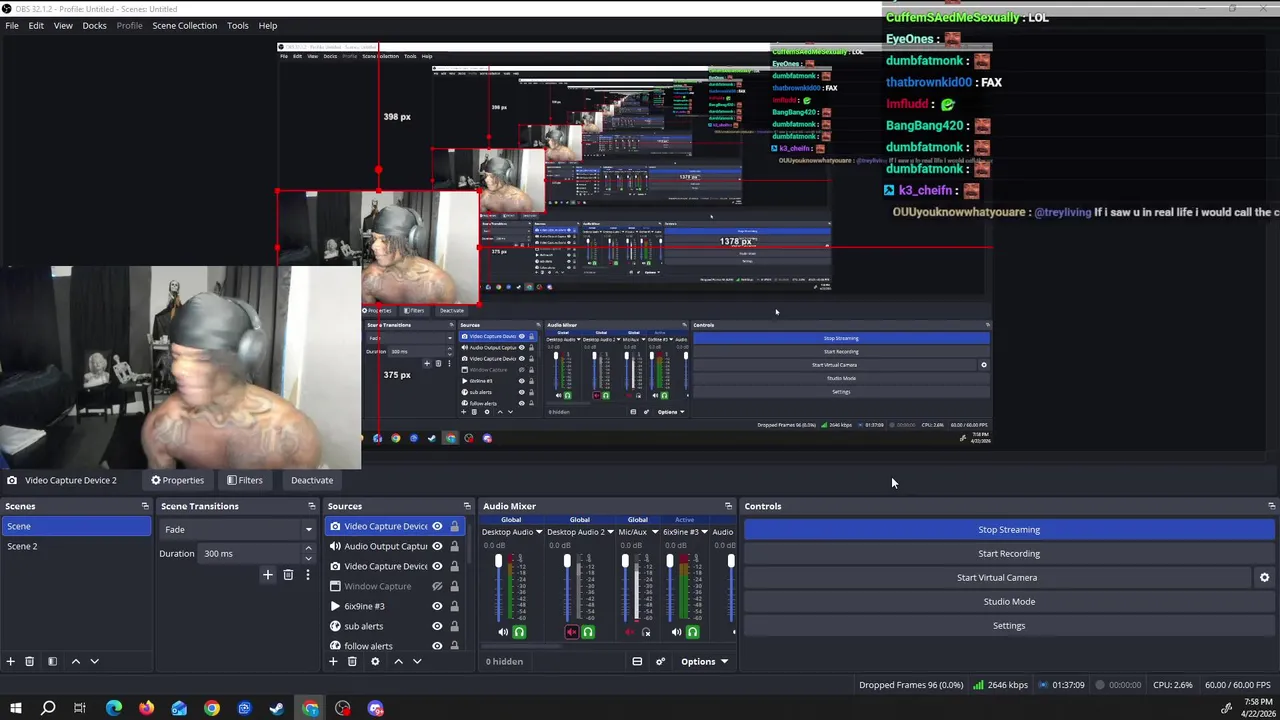Delete the configurable transition
Screen dimensions: 1280x720
point(288,575)
